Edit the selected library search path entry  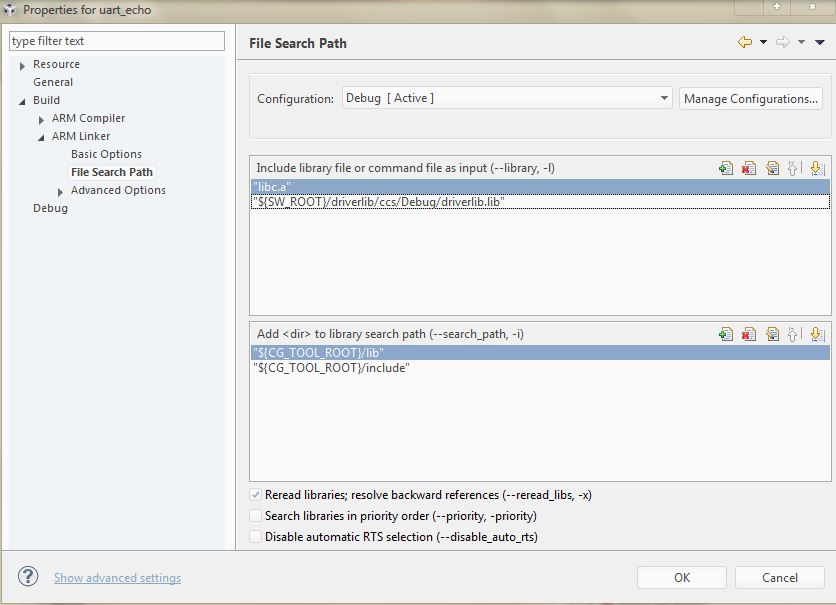click(772, 334)
